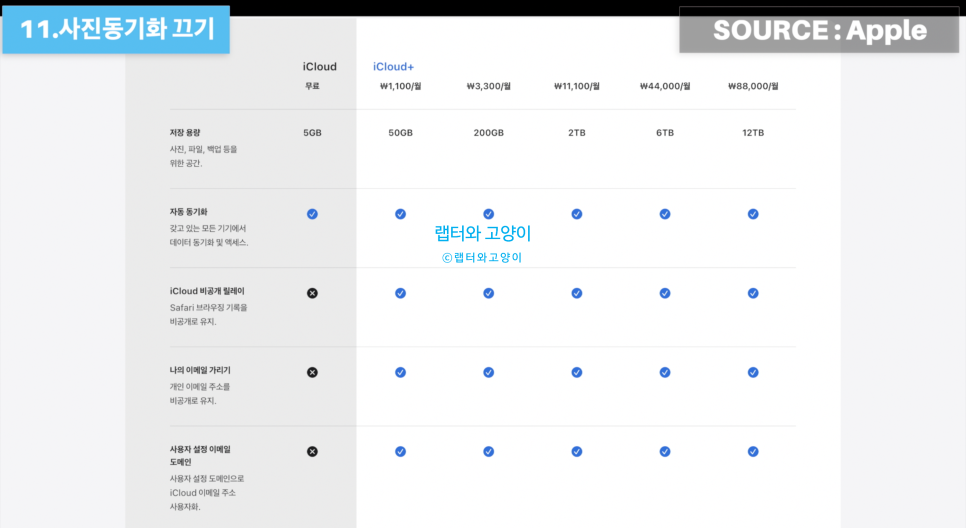
Task: Click 자동 동기화 checkmark under ₩1,100/월 plan
Action: 400,214
